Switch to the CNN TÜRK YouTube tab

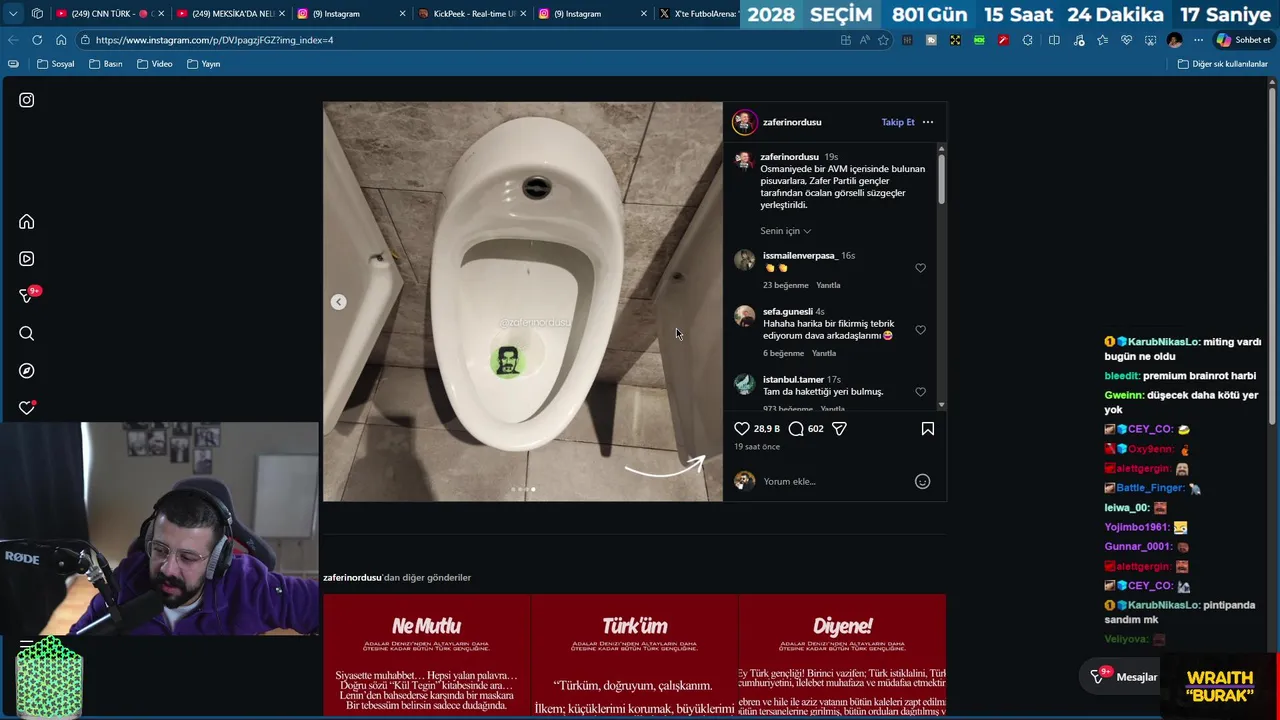pyautogui.click(x=108, y=14)
